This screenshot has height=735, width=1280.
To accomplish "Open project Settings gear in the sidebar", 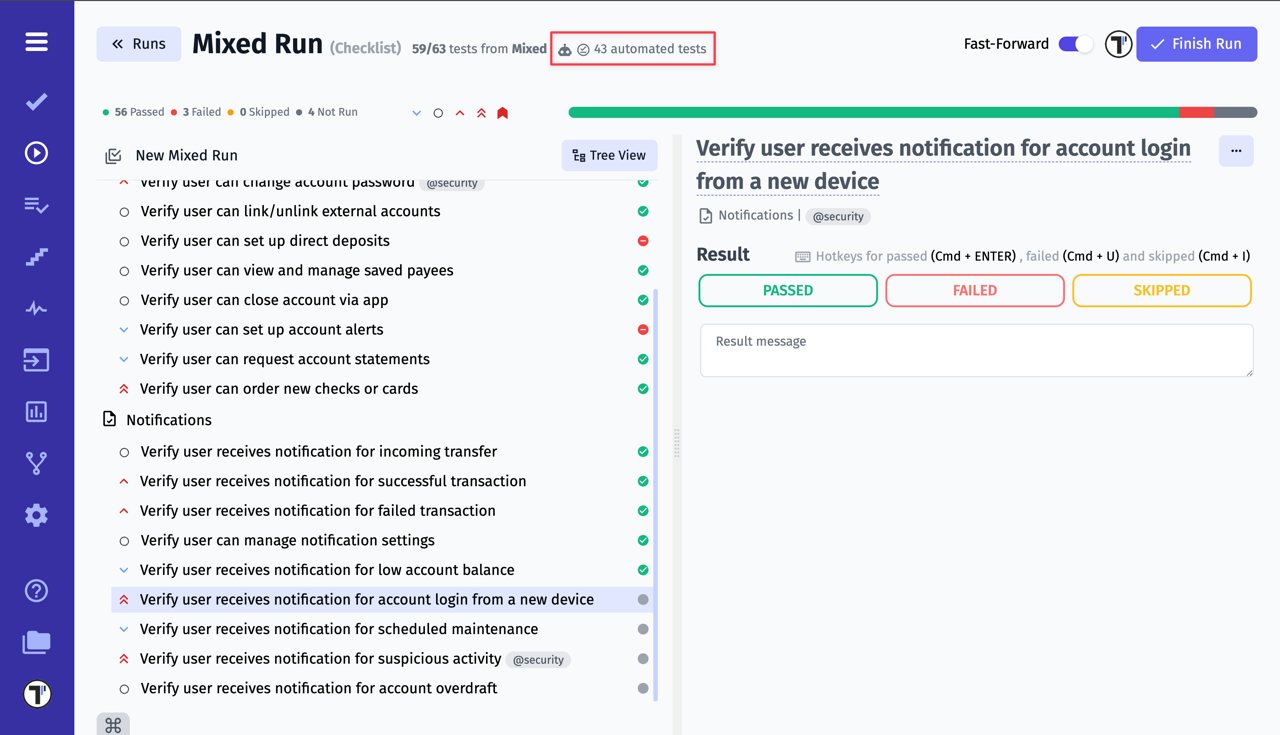I will 36,515.
